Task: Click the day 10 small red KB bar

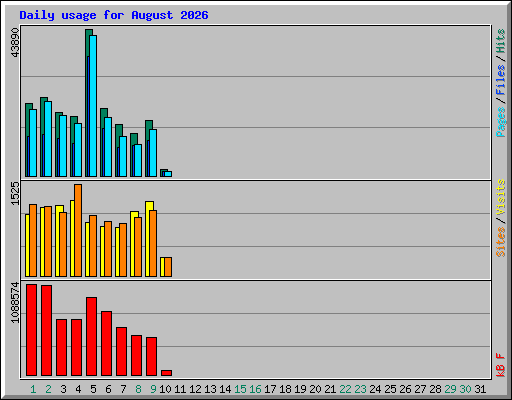Action: pyautogui.click(x=166, y=373)
